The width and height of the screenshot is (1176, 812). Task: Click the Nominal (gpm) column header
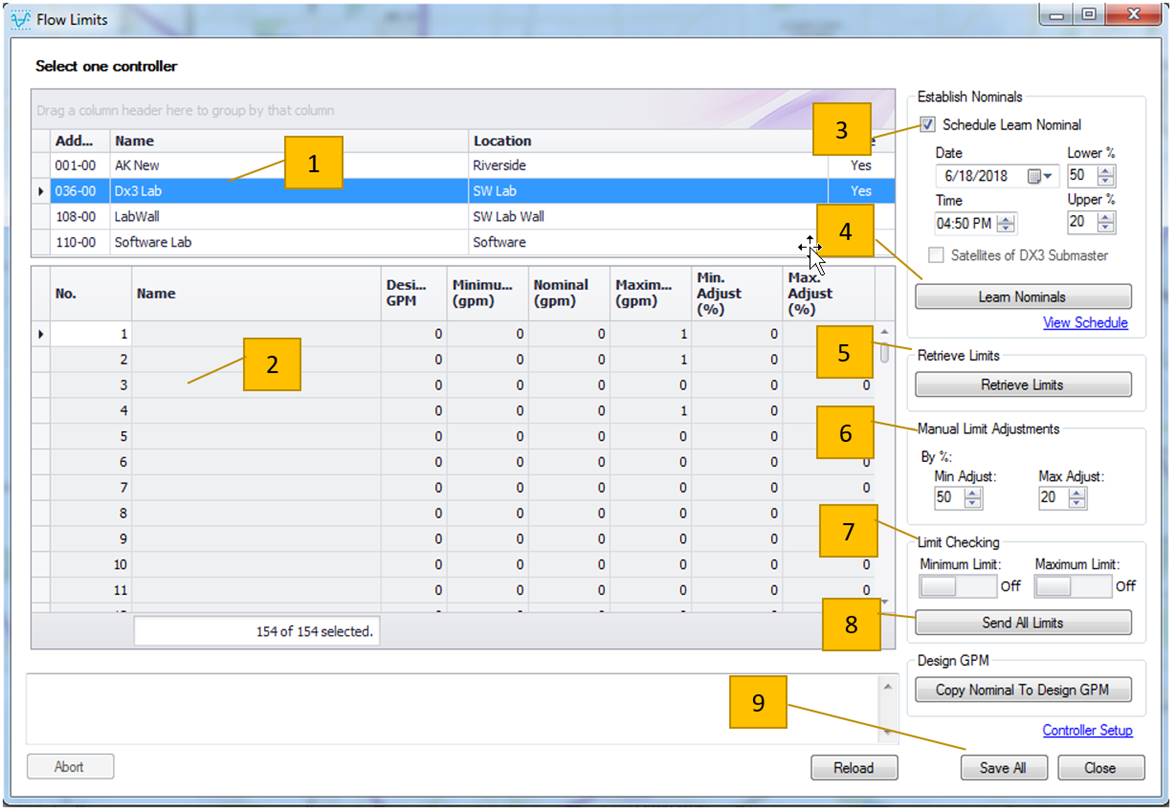(x=569, y=294)
